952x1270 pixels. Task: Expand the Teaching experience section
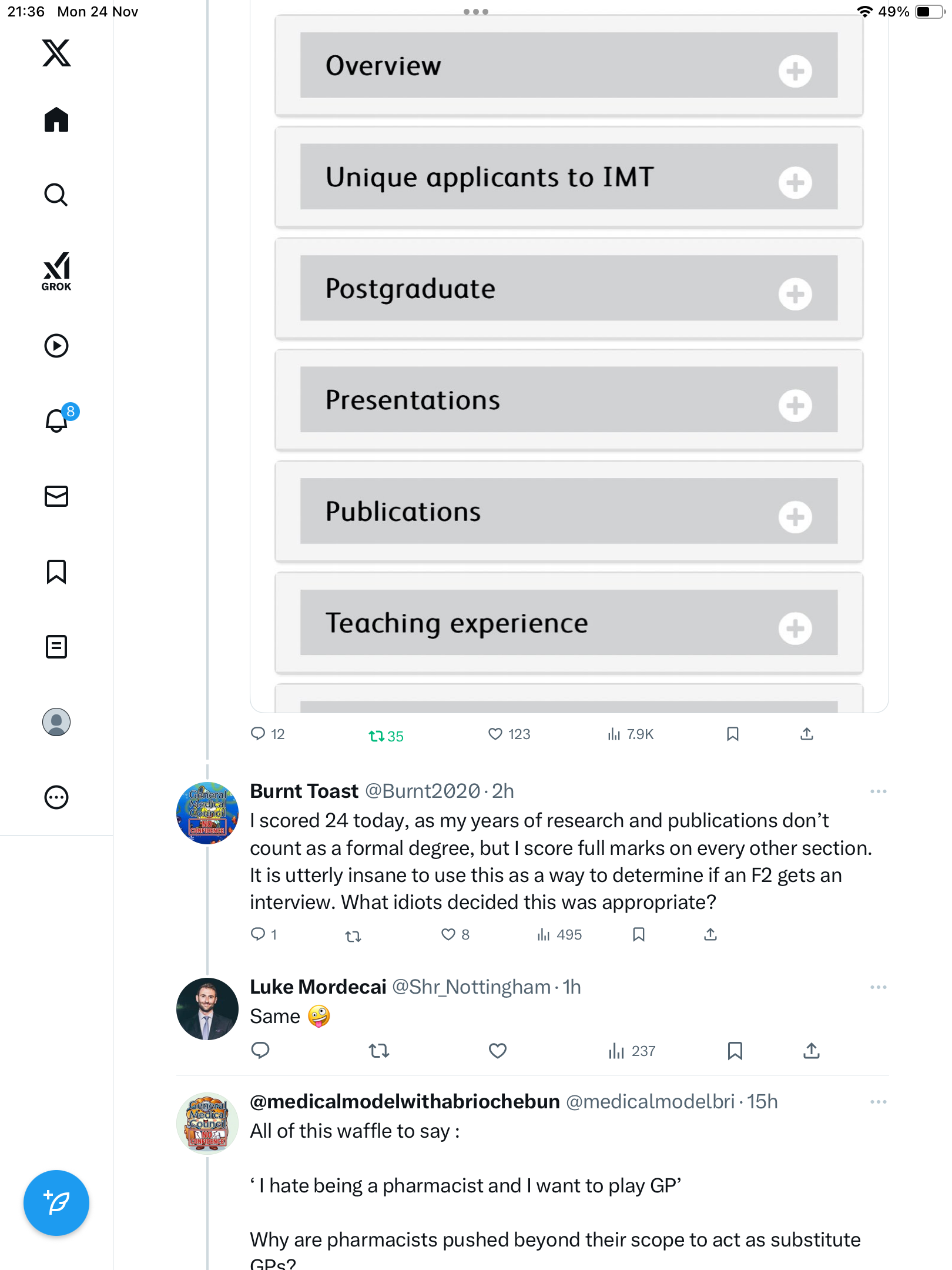795,629
